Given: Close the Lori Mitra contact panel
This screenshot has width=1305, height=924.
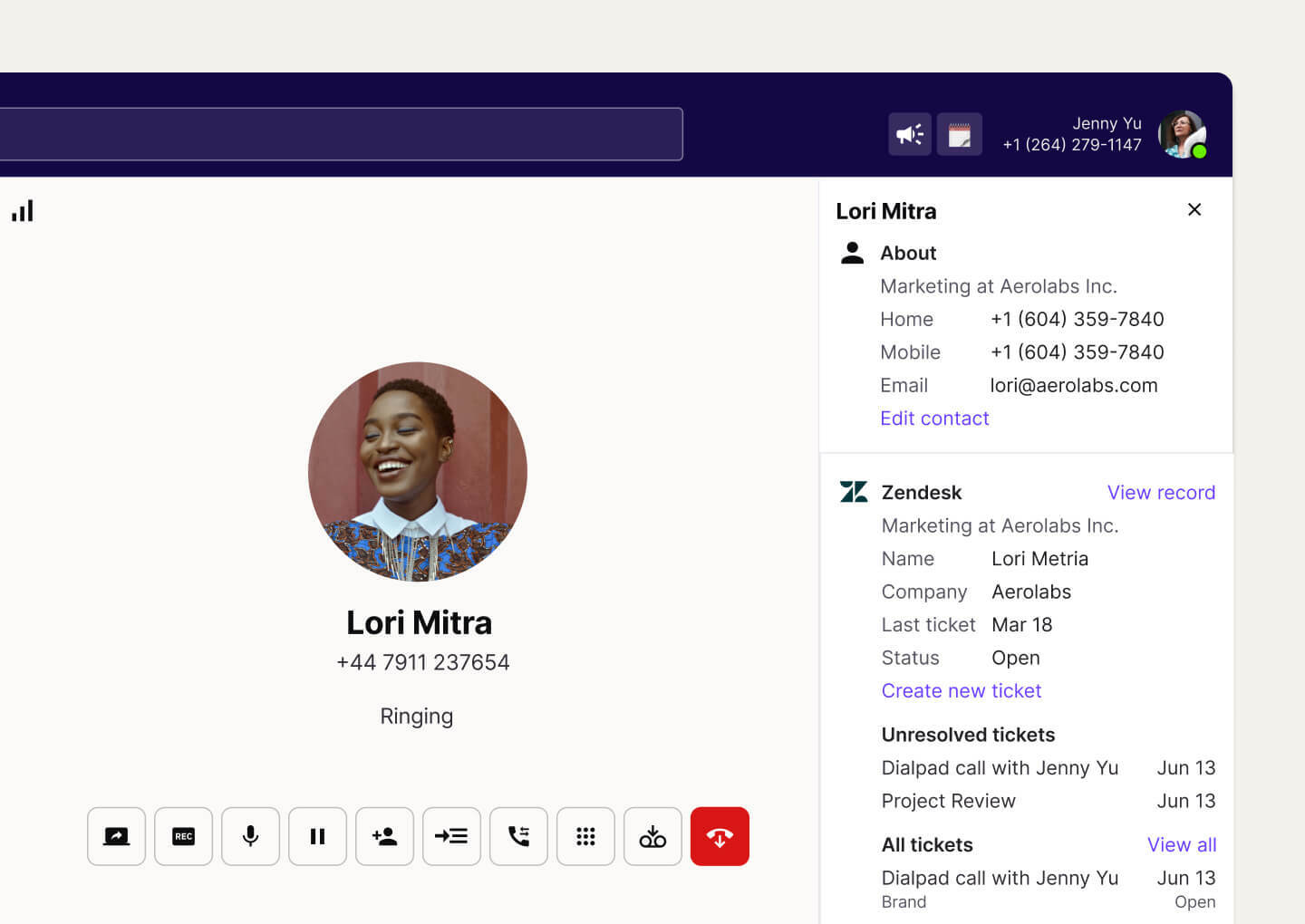Looking at the screenshot, I should (x=1194, y=209).
